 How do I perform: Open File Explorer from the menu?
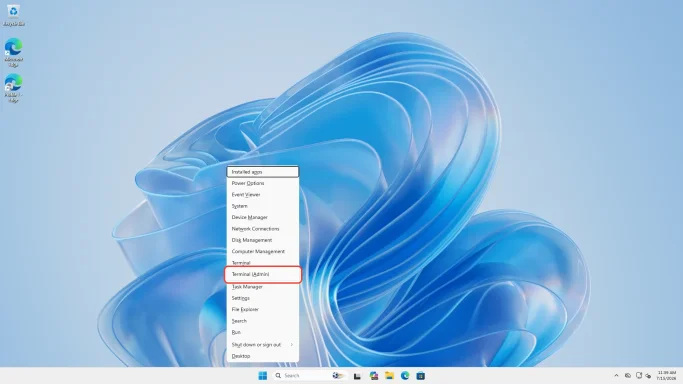tap(263, 310)
